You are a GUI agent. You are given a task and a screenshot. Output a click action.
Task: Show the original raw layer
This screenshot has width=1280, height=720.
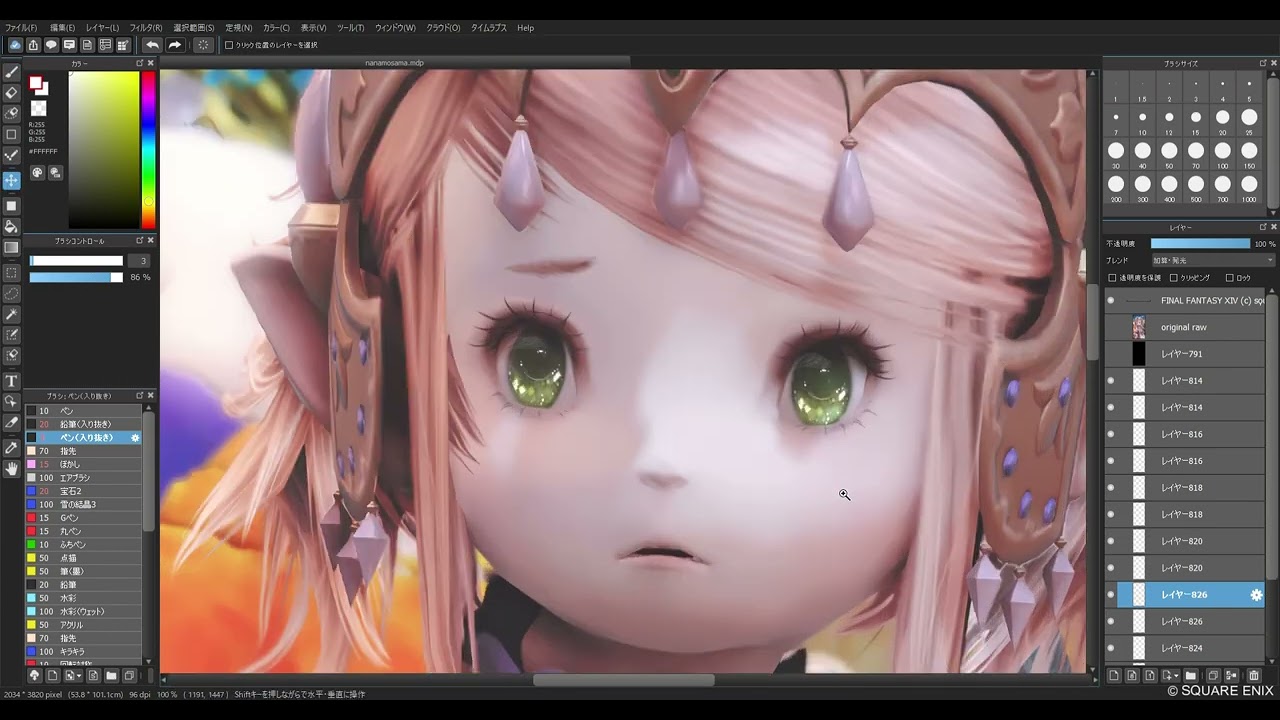[1110, 327]
